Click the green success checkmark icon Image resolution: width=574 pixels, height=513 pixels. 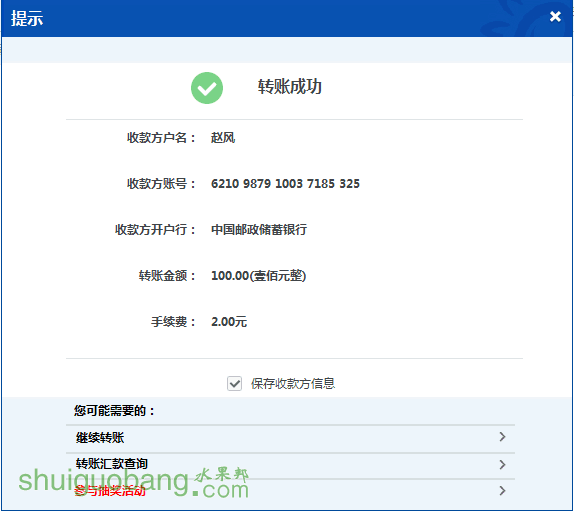click(x=207, y=88)
